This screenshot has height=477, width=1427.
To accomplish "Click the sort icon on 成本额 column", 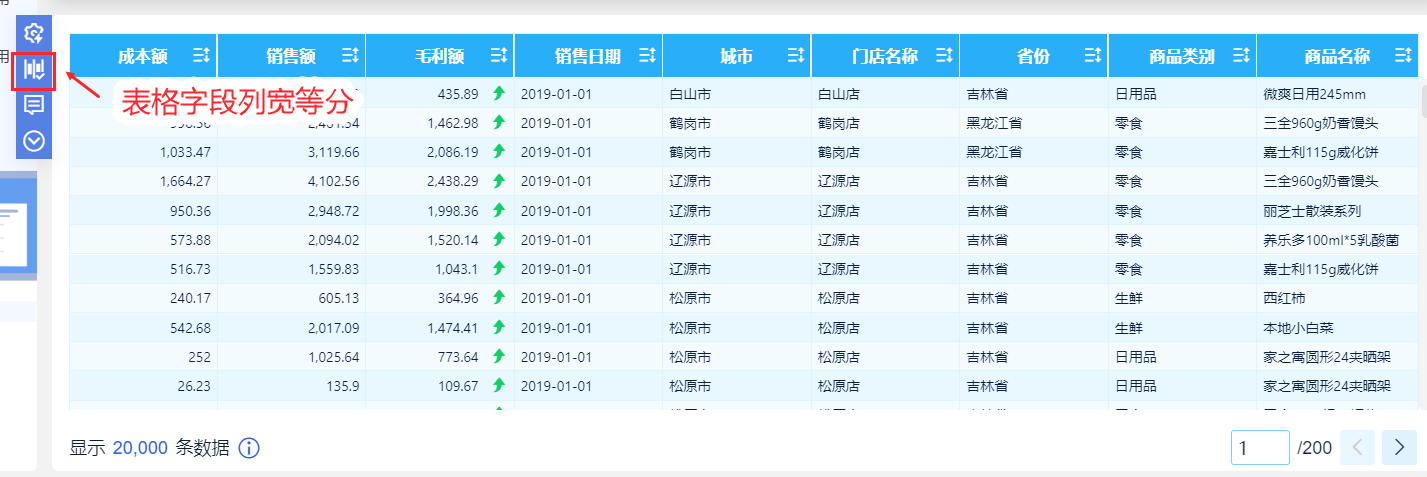I will coord(201,56).
